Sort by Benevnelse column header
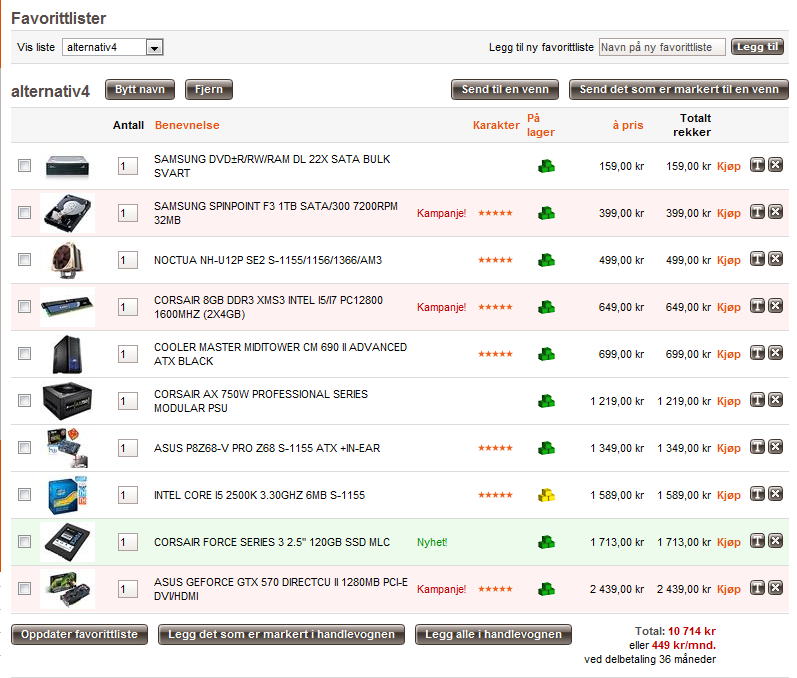The width and height of the screenshot is (797, 678). (187, 125)
